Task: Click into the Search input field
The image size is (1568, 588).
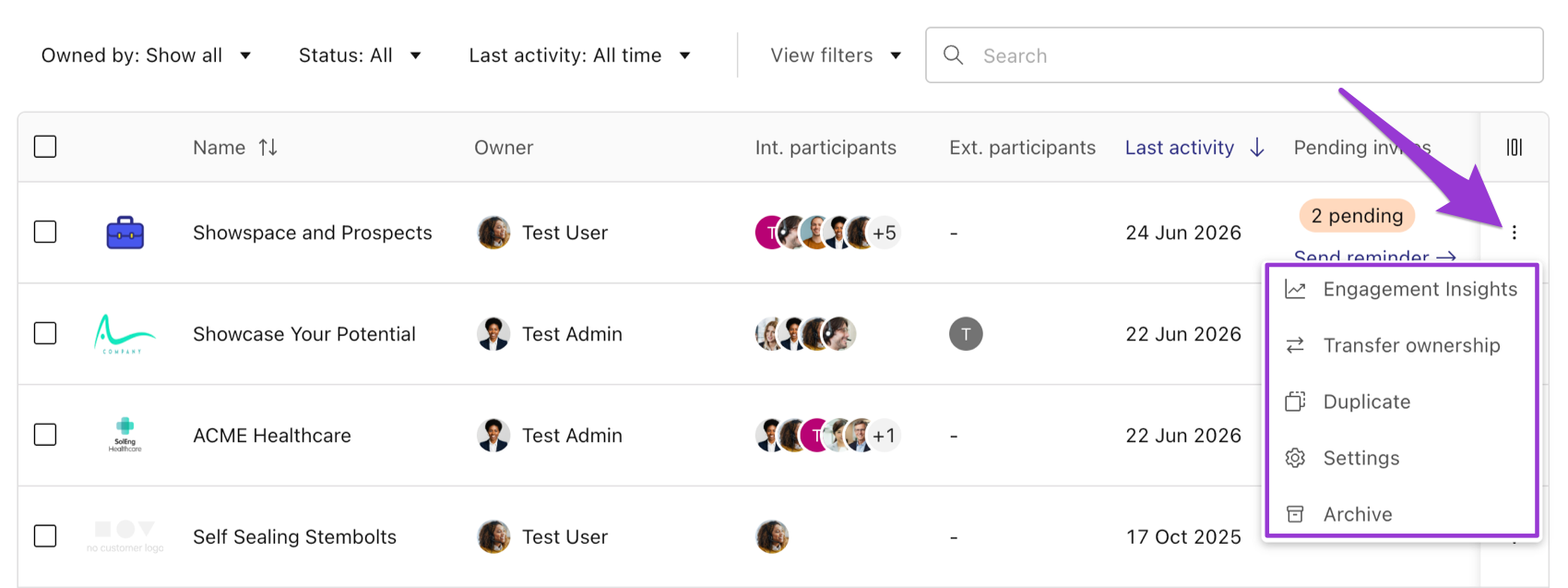Action: pyautogui.click(x=1234, y=55)
